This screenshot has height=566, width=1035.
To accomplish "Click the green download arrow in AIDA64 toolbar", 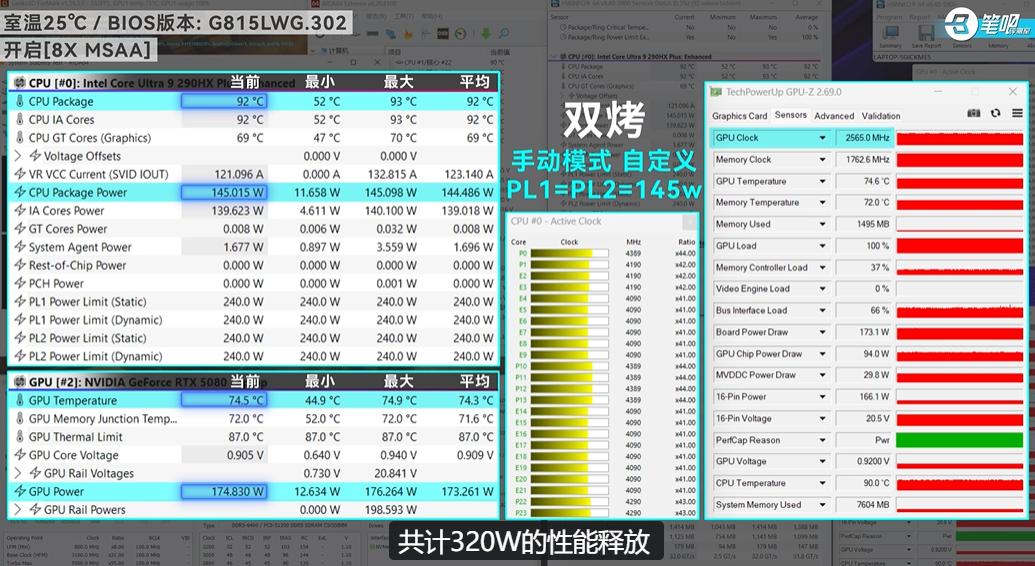I will (486, 33).
